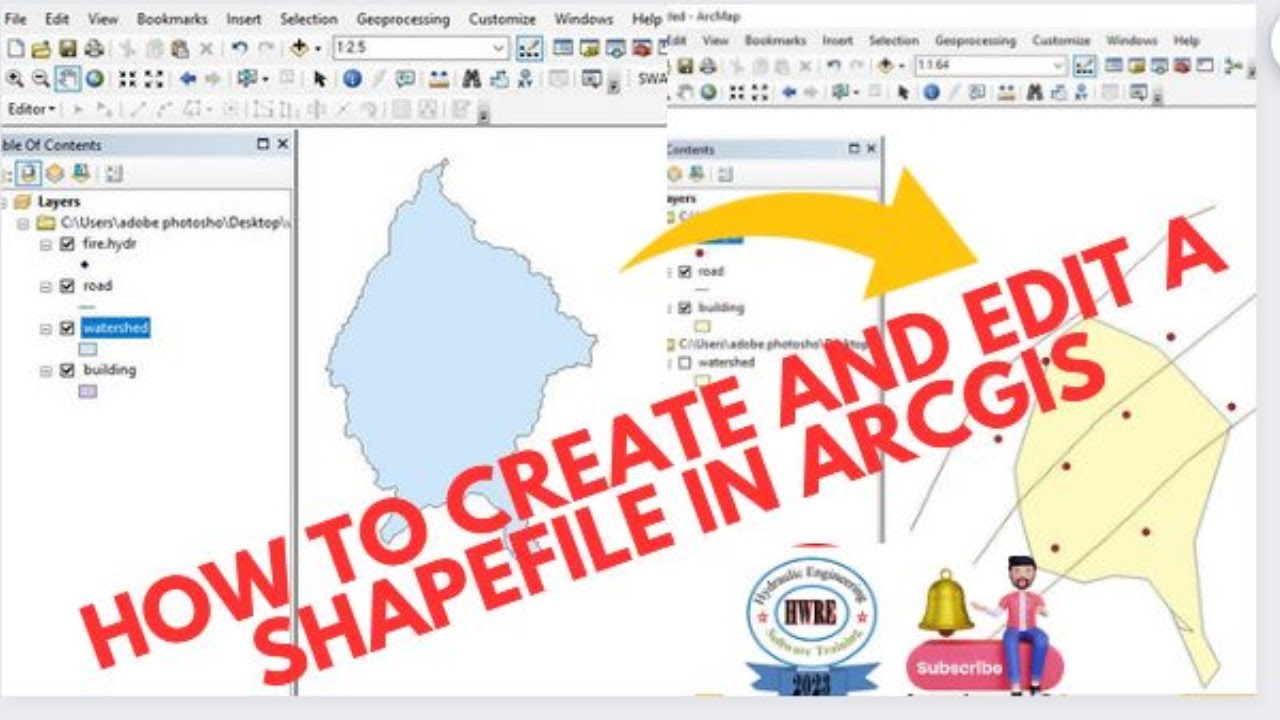Open Add Data dropdown arrow in left window
The height and width of the screenshot is (720, 1280).
pos(318,48)
